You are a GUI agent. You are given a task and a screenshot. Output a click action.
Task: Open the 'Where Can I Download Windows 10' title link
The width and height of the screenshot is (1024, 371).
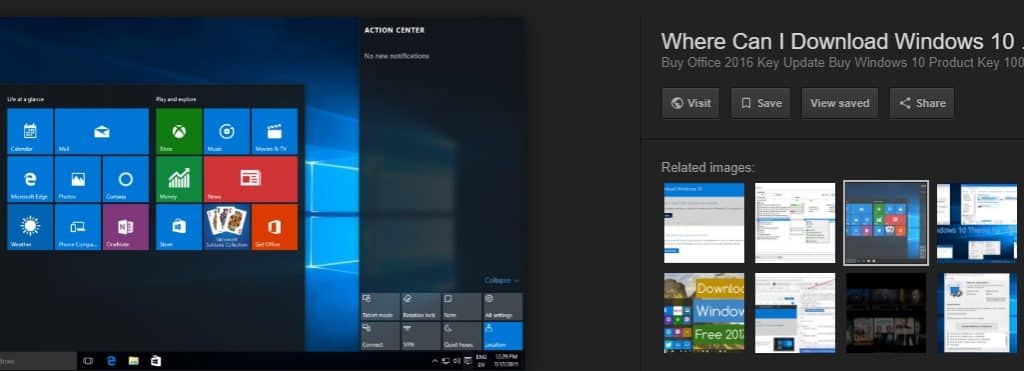coord(842,41)
